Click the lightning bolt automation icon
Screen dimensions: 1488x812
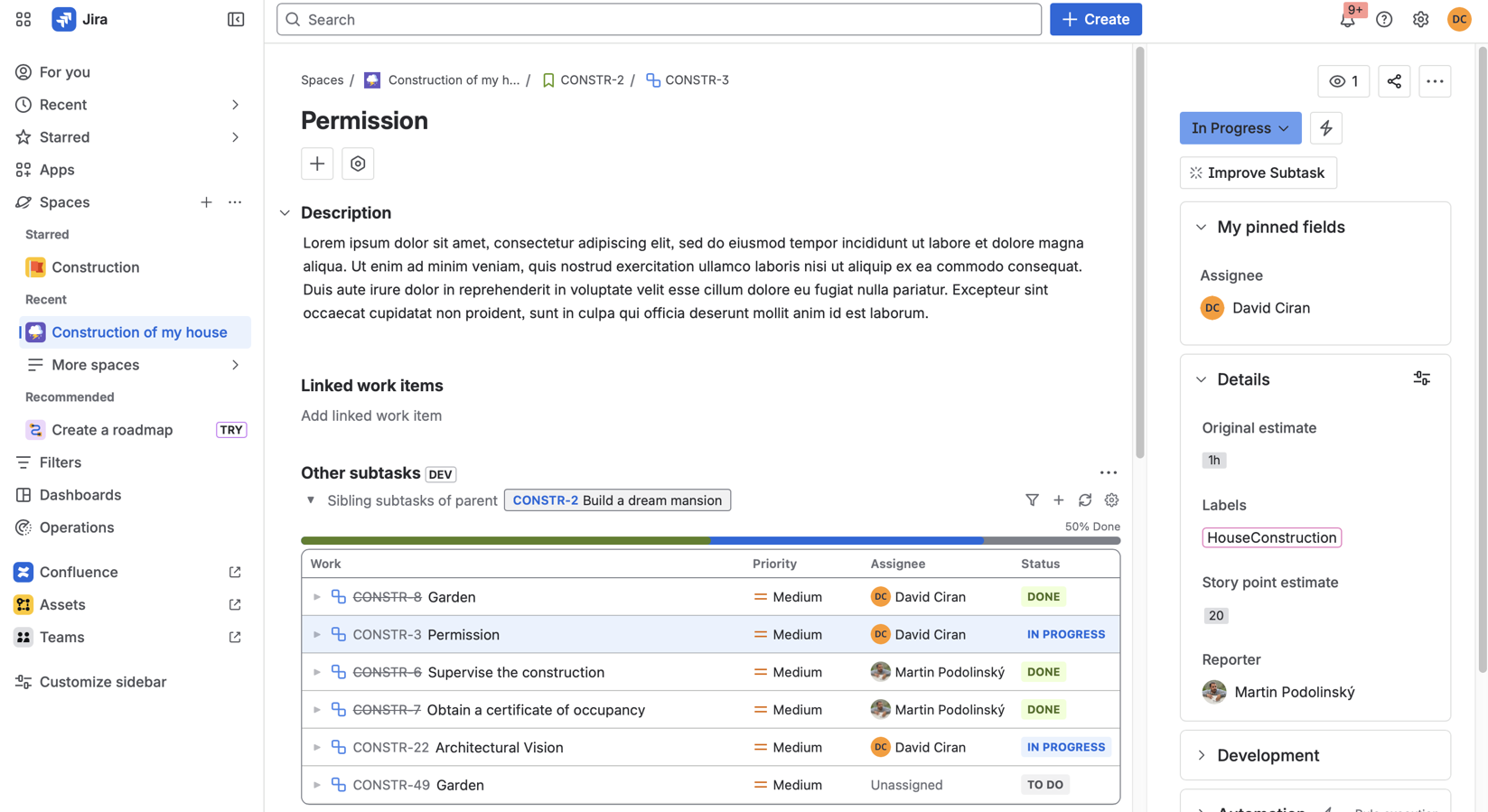coord(1326,128)
